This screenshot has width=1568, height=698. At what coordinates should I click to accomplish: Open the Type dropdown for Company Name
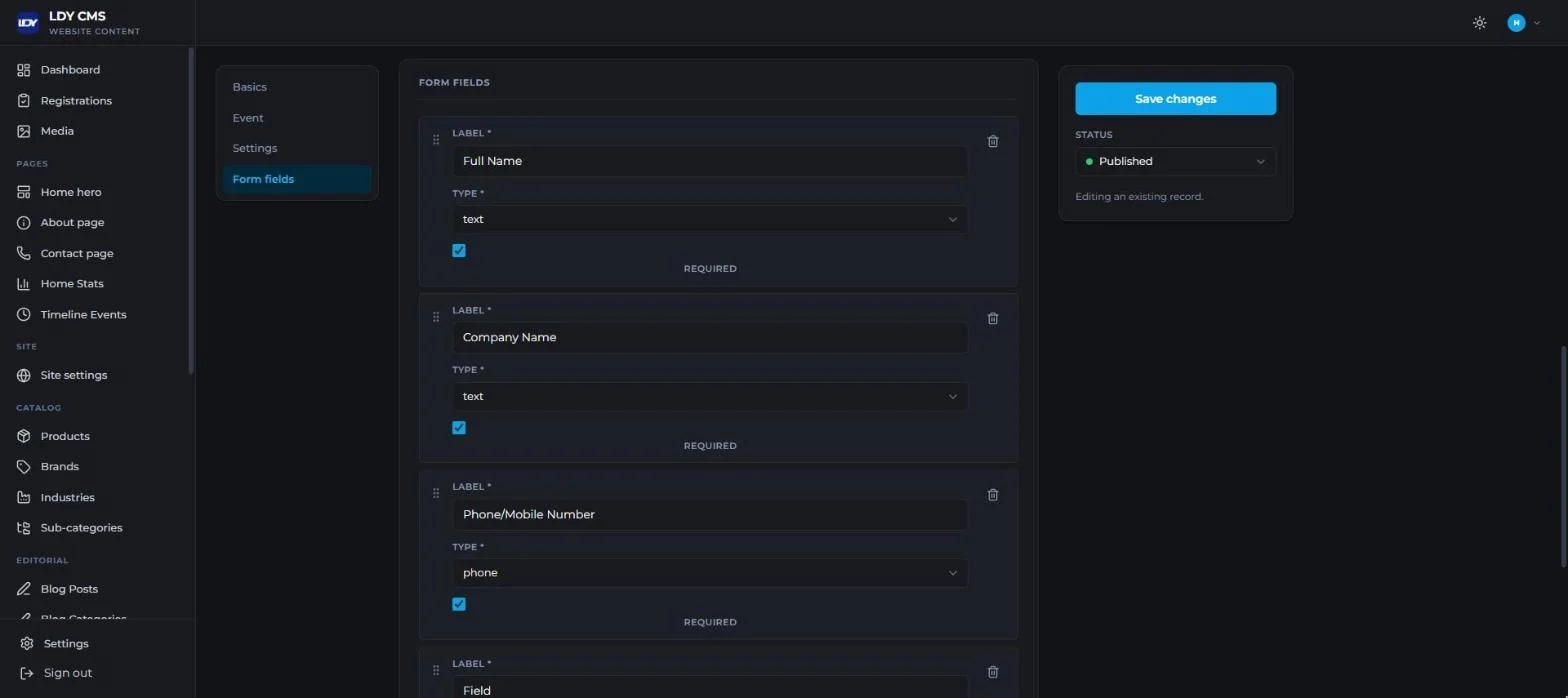point(710,396)
